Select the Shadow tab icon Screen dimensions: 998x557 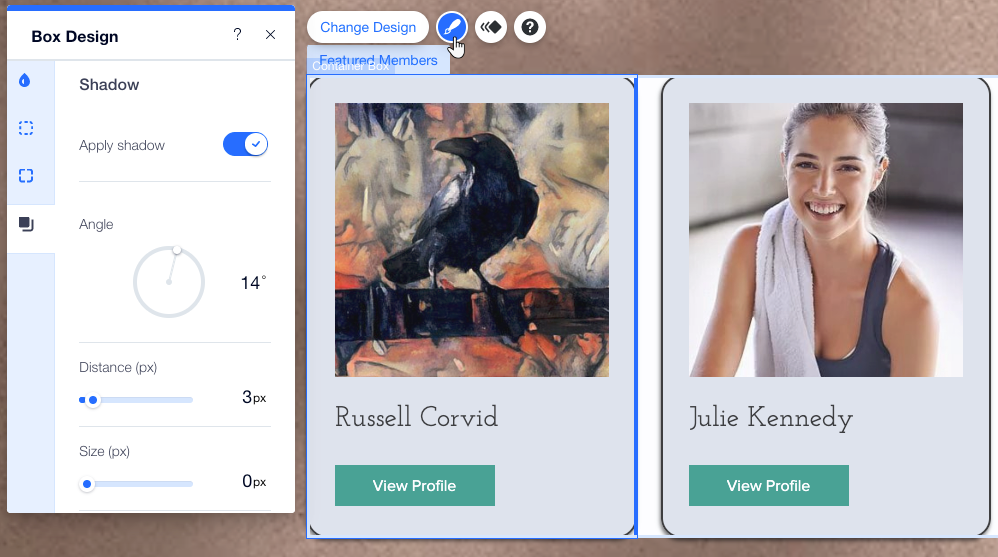[x=26, y=224]
